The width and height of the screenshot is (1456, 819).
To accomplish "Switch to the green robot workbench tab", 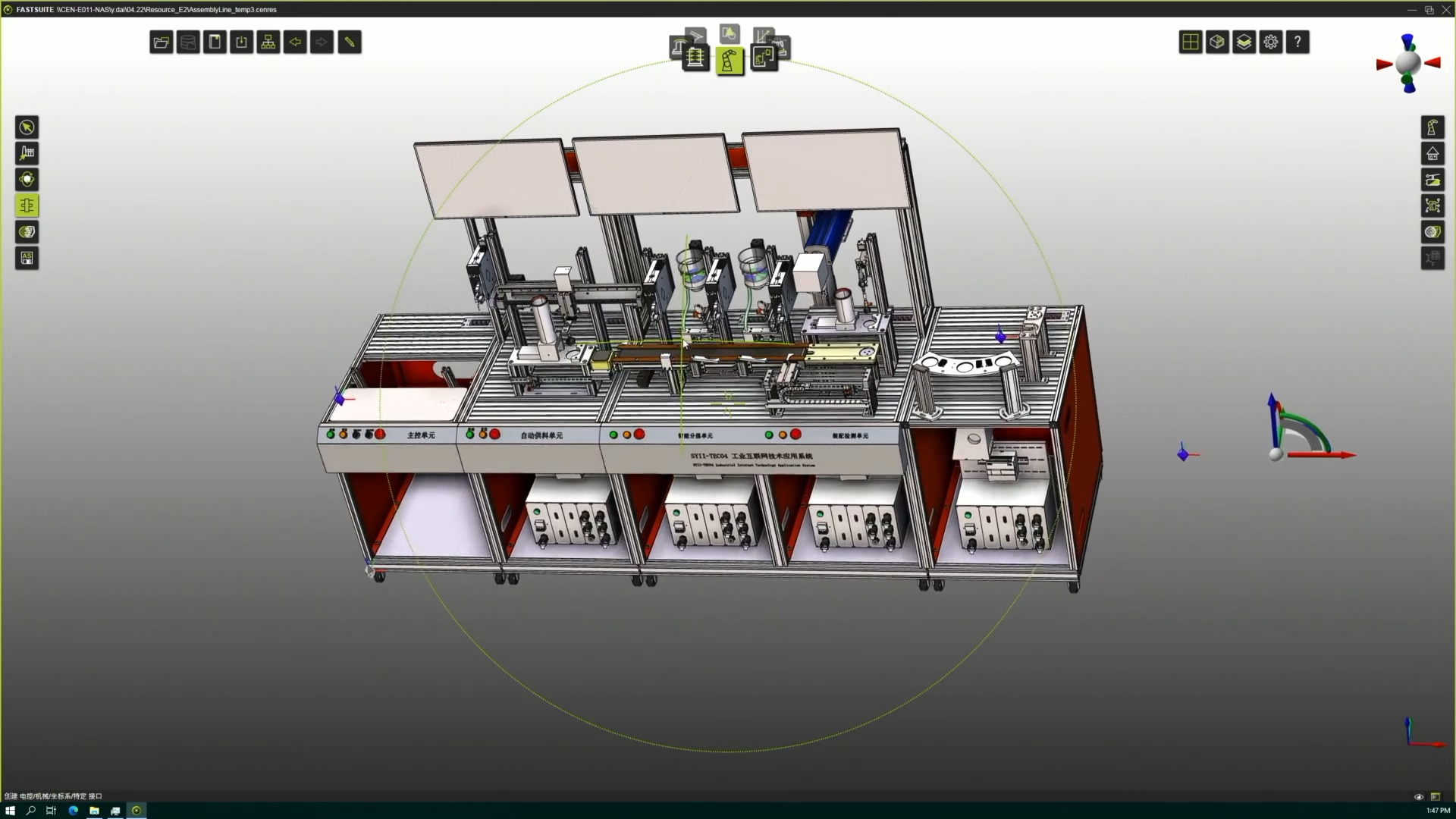I will tap(729, 61).
